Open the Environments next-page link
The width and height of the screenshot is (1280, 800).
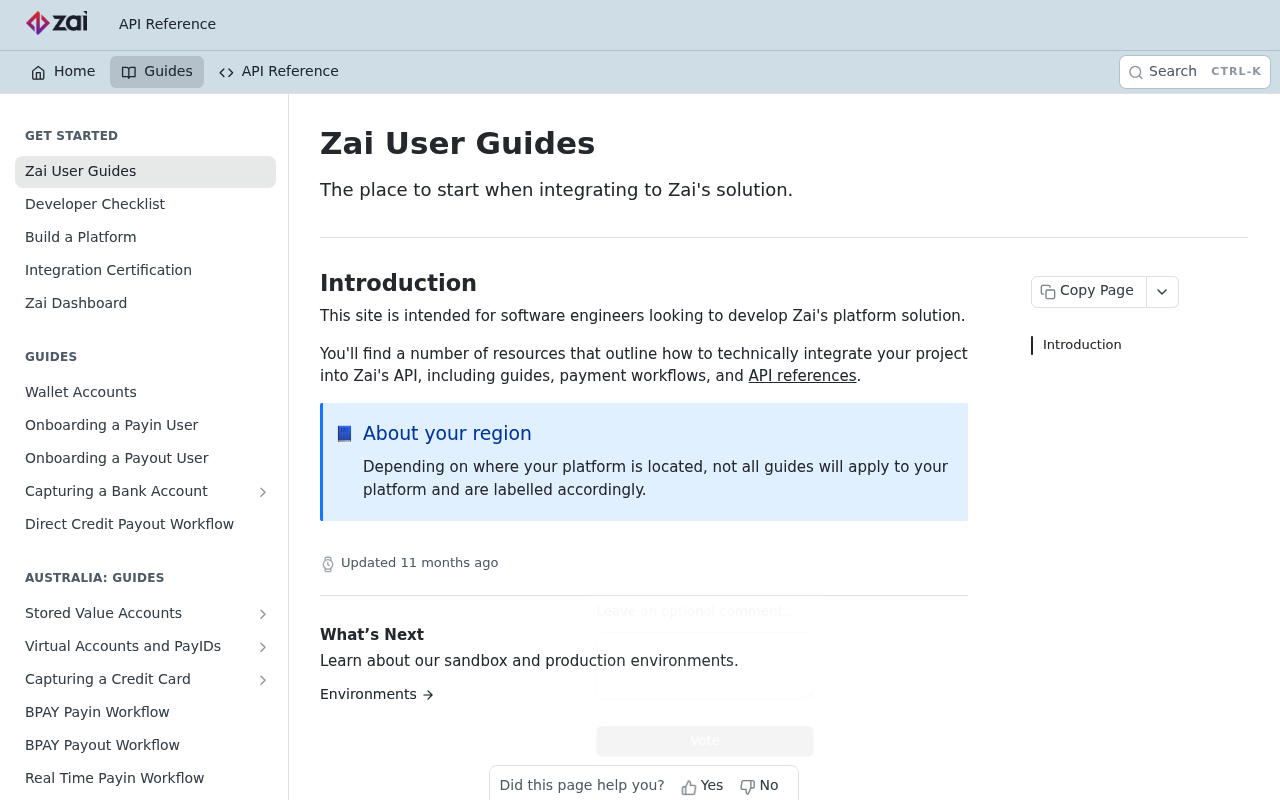pyautogui.click(x=377, y=694)
